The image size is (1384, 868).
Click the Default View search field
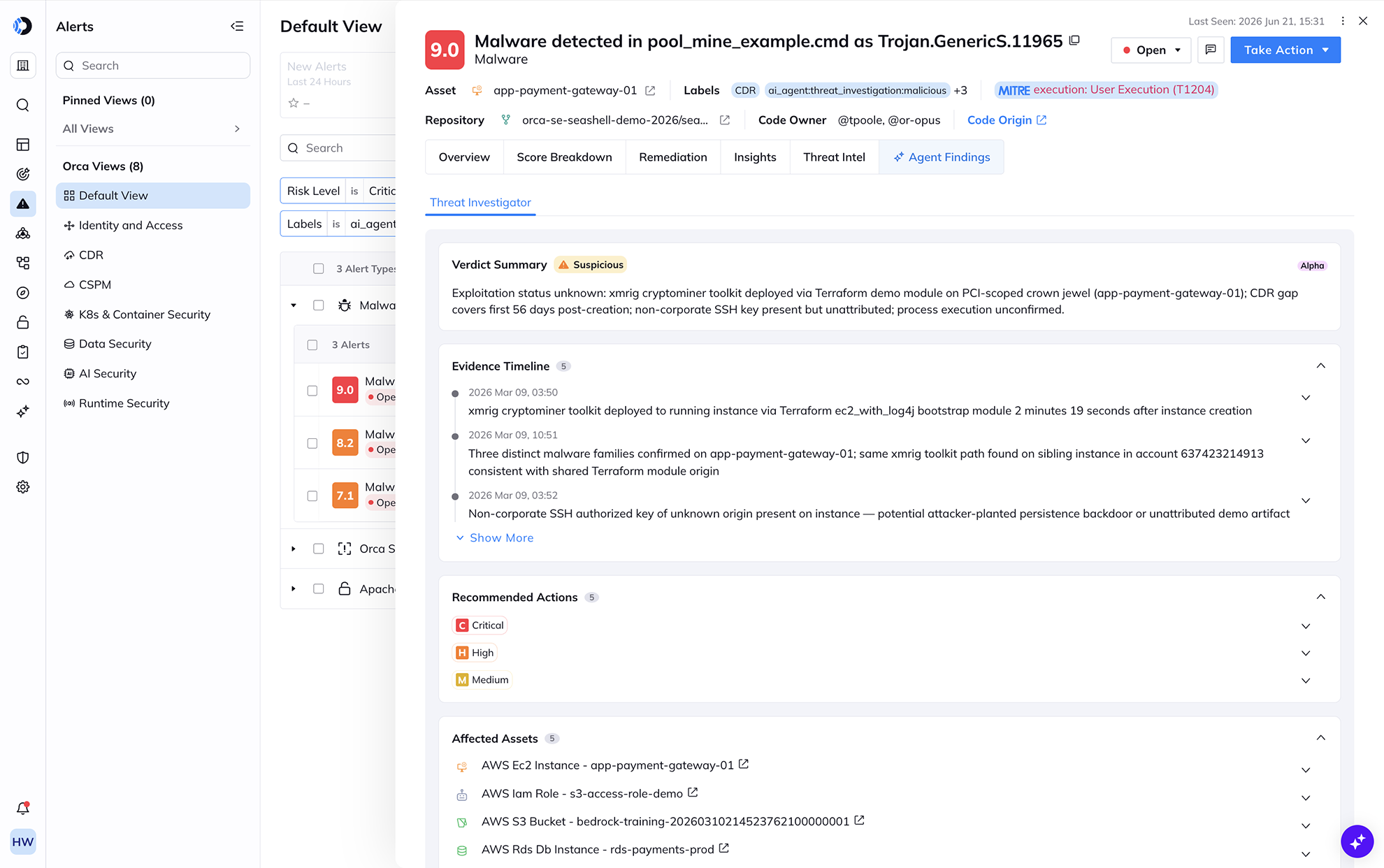click(338, 148)
